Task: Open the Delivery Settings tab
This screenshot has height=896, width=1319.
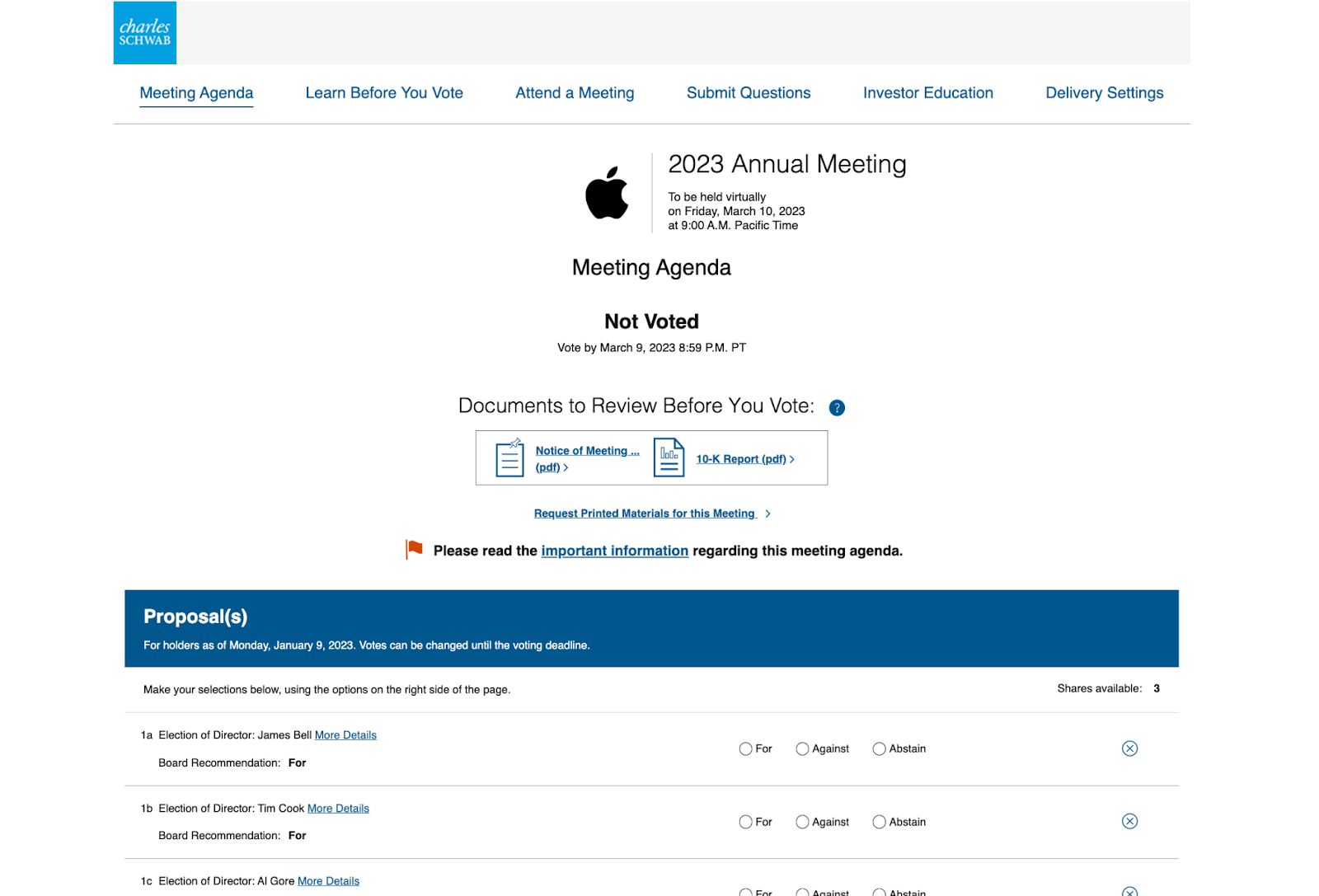Action: [x=1105, y=93]
